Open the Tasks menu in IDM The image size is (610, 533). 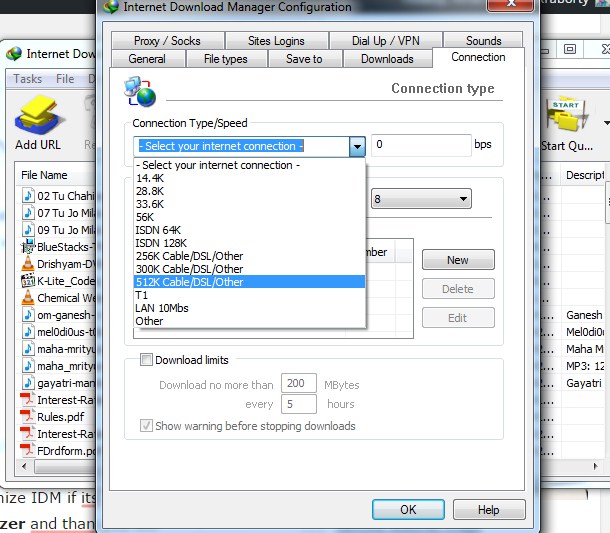[28, 79]
